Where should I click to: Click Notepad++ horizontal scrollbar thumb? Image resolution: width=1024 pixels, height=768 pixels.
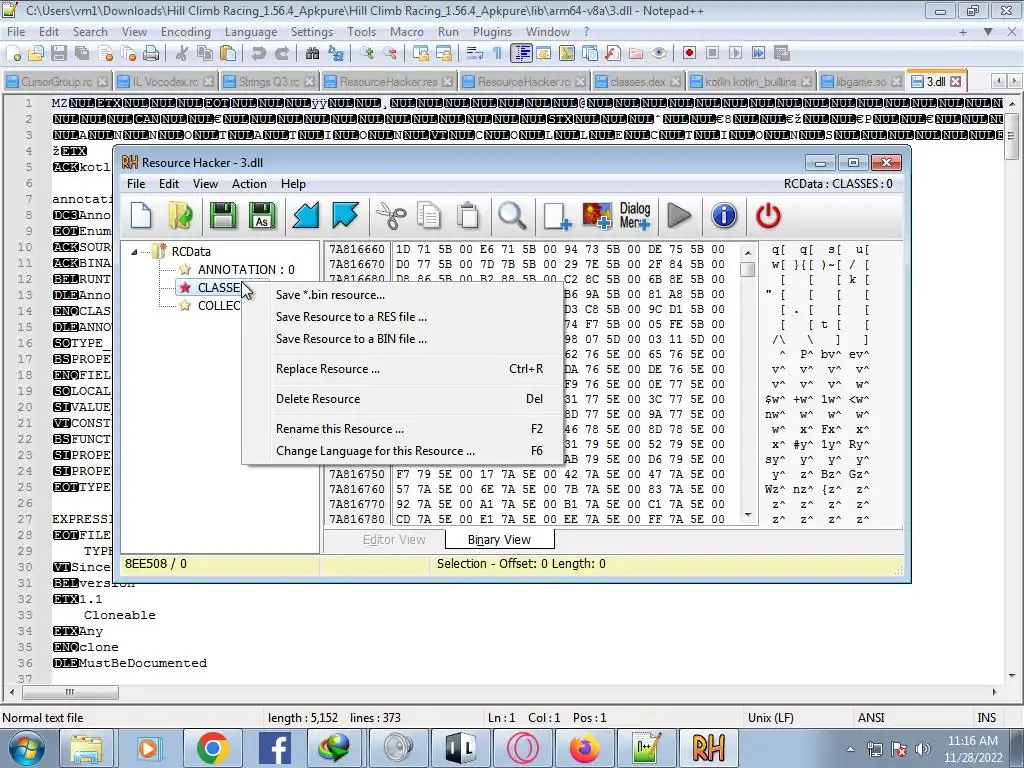[x=70, y=692]
